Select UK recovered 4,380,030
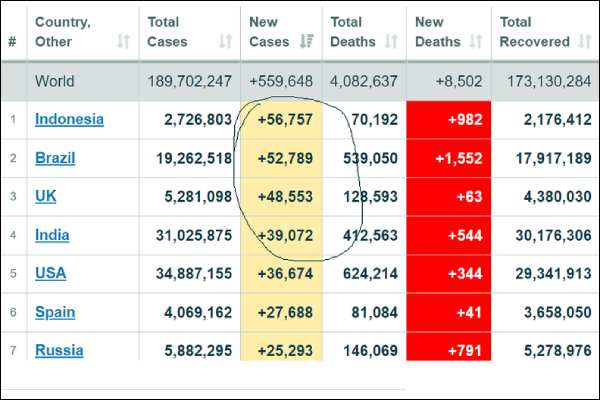Image resolution: width=600 pixels, height=400 pixels. click(x=558, y=197)
